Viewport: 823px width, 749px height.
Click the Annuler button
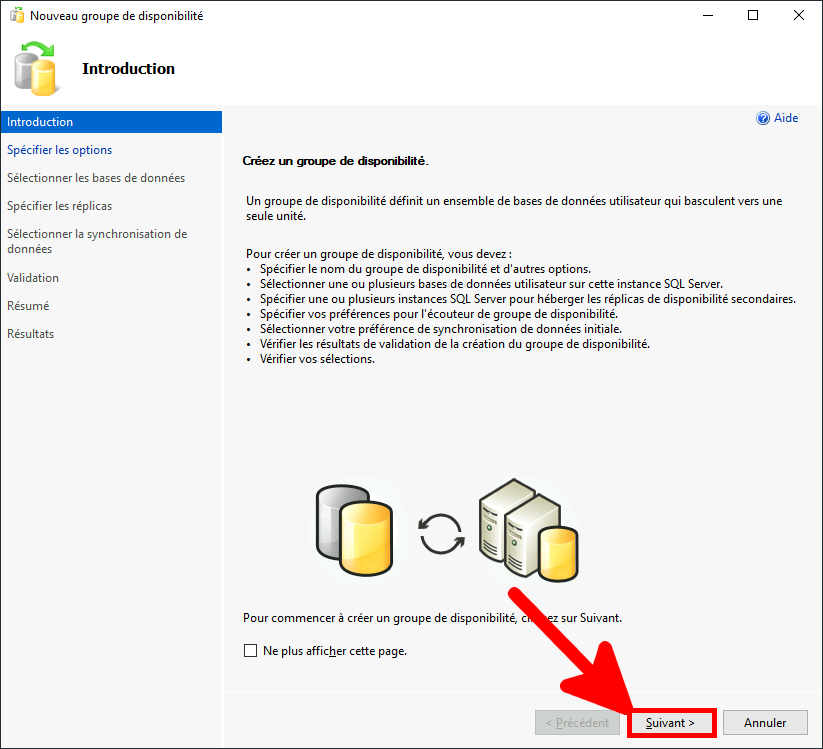click(x=765, y=722)
